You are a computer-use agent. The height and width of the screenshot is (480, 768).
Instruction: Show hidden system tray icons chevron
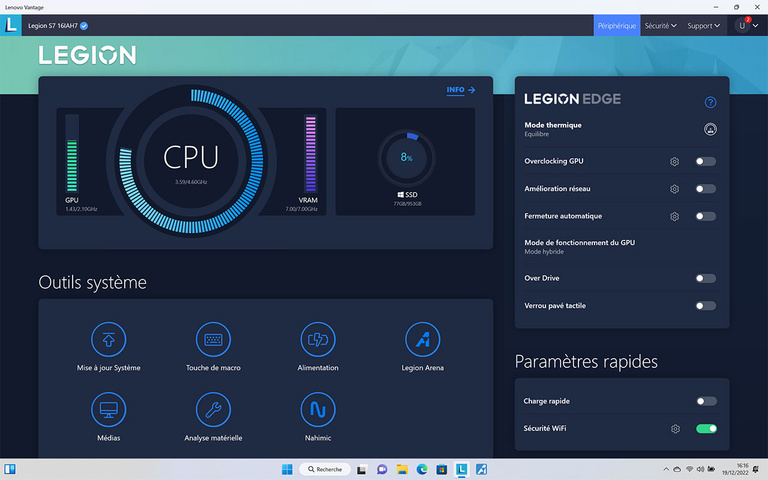pos(666,469)
